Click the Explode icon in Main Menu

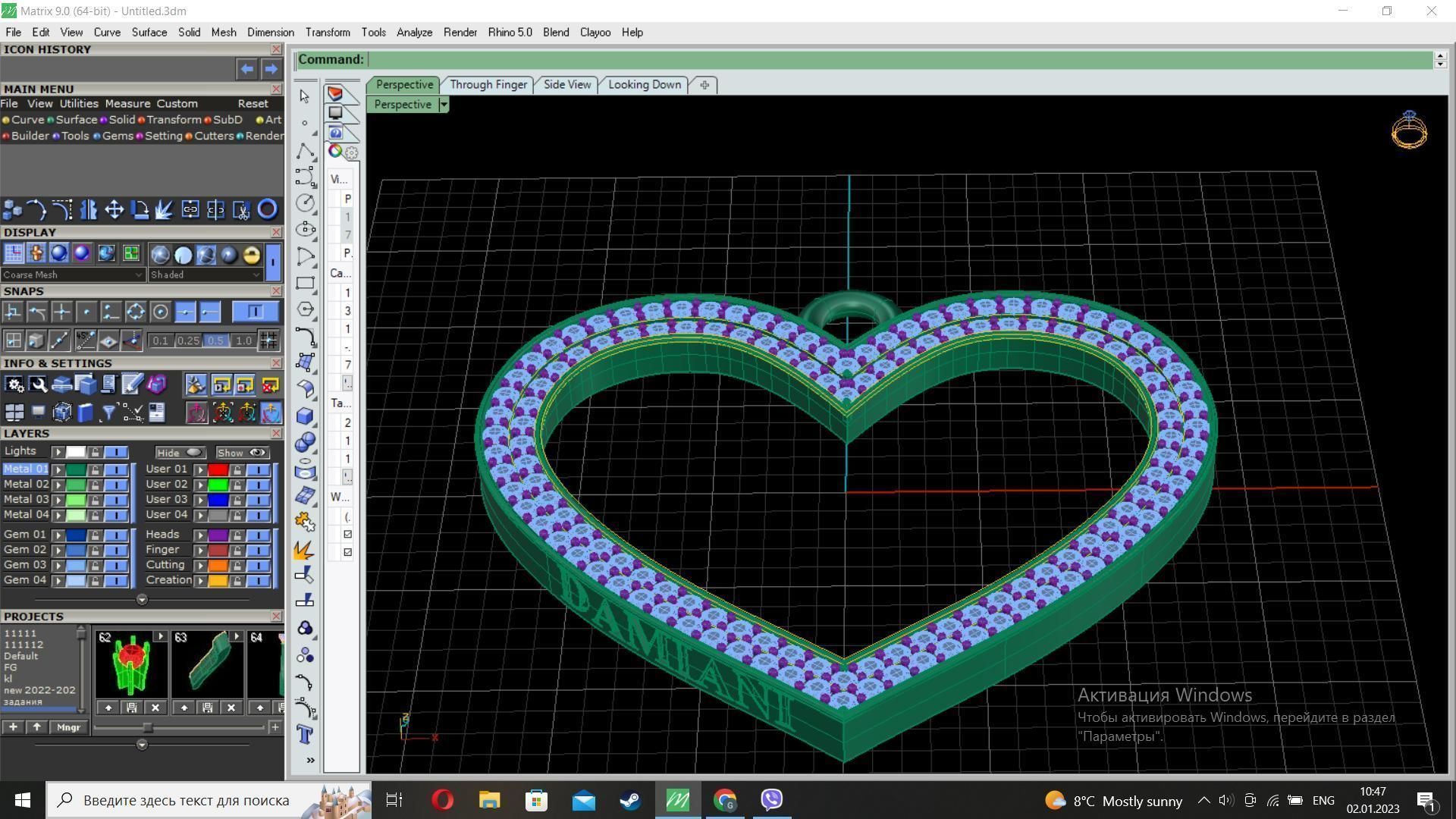tap(165, 209)
